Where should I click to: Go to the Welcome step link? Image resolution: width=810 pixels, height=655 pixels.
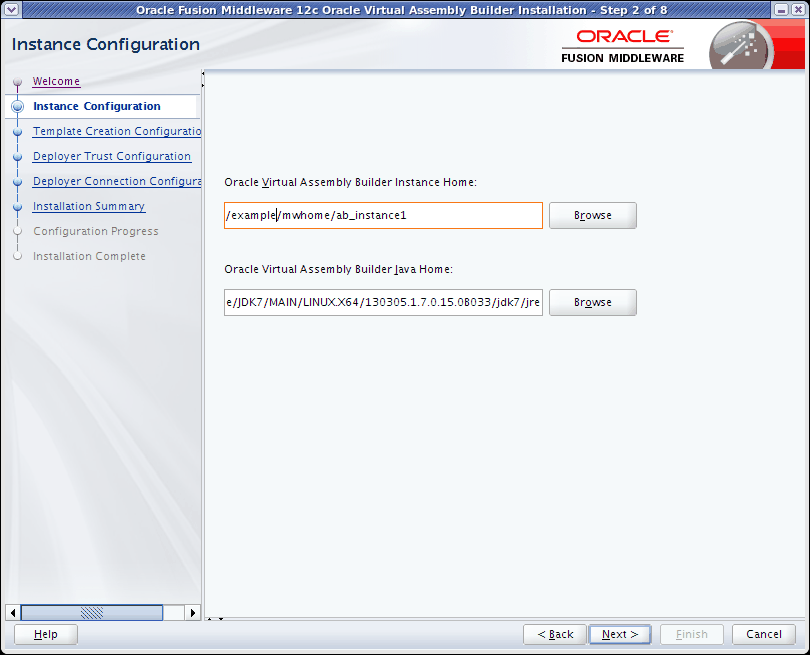pyautogui.click(x=56, y=81)
